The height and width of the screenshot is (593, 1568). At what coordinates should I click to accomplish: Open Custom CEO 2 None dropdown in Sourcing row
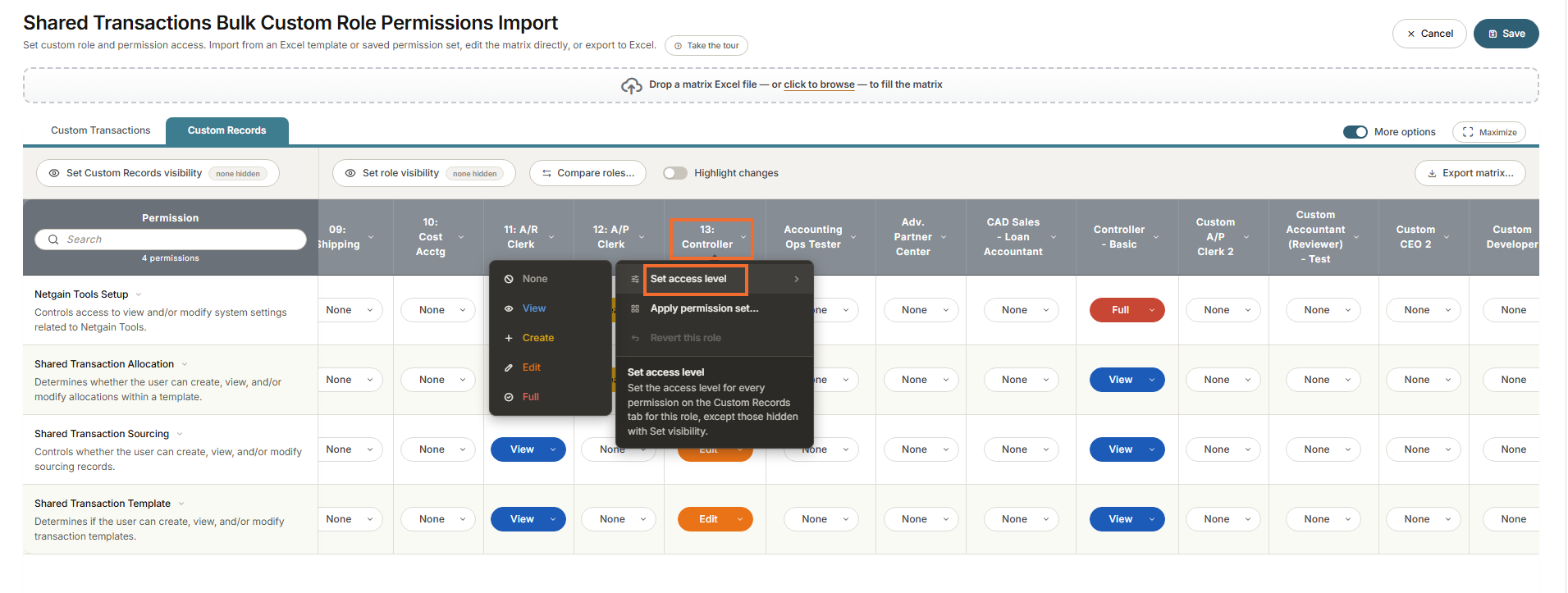click(x=1424, y=449)
